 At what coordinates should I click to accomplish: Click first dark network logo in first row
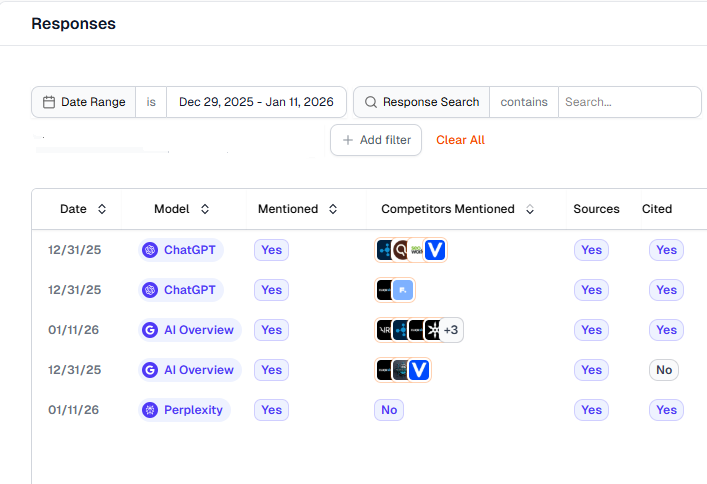pyautogui.click(x=385, y=250)
